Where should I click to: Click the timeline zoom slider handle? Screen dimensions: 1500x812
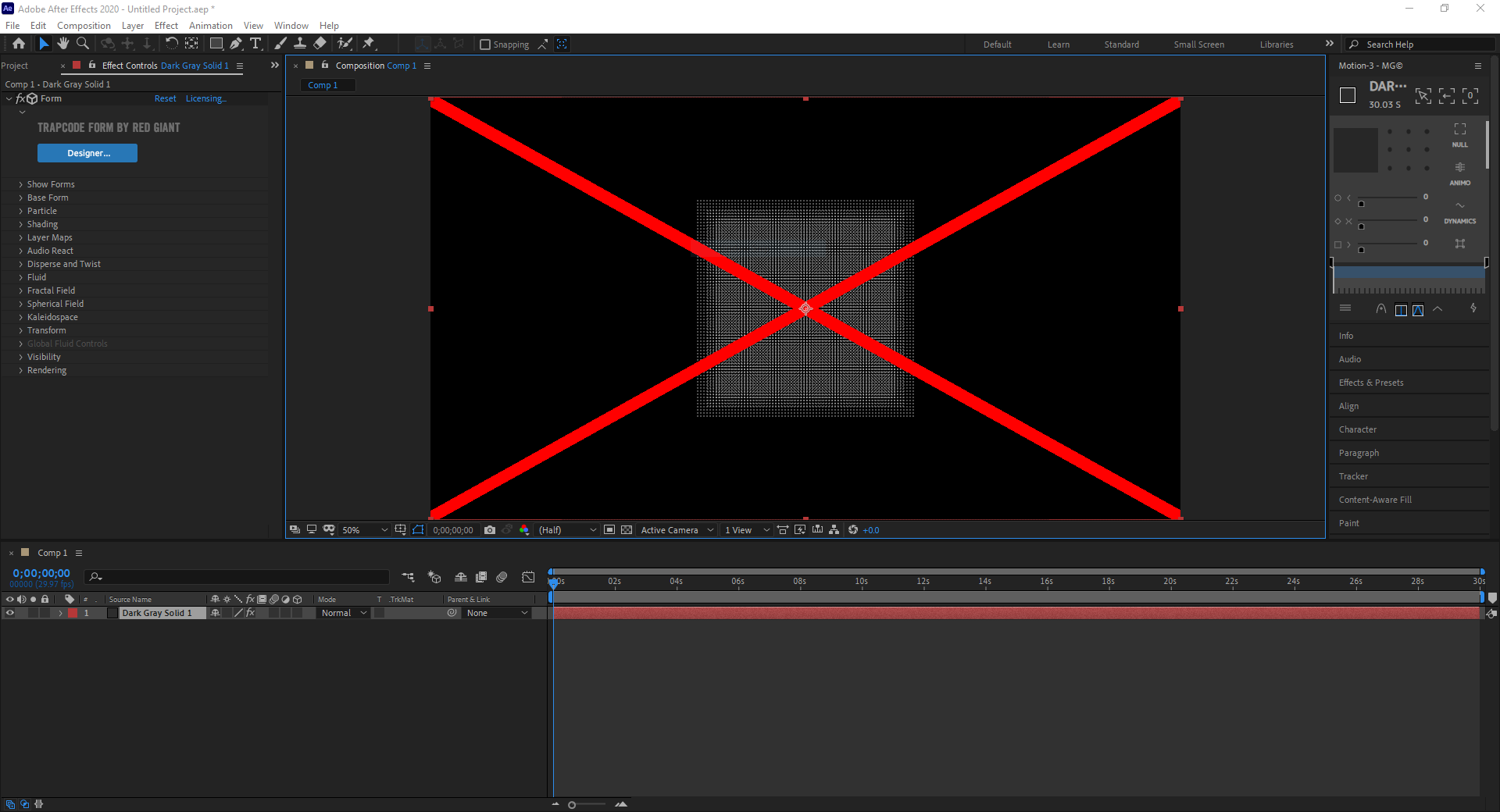point(572,805)
